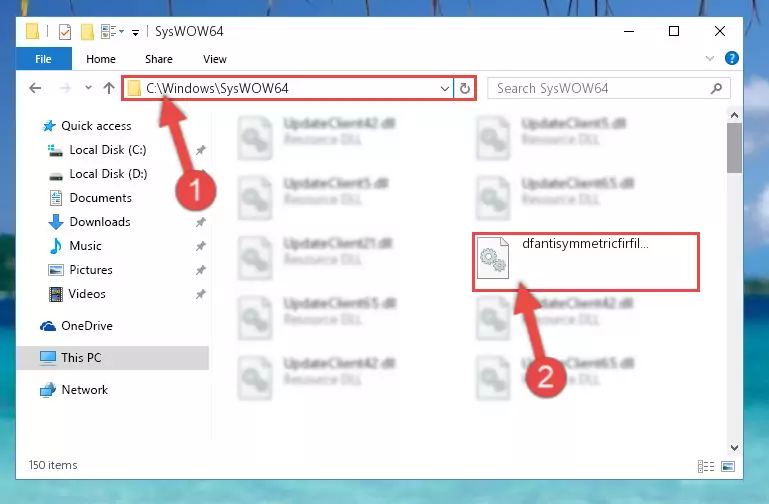Go up one folder with Up arrow
Screen dimensions: 769x504
coord(109,88)
